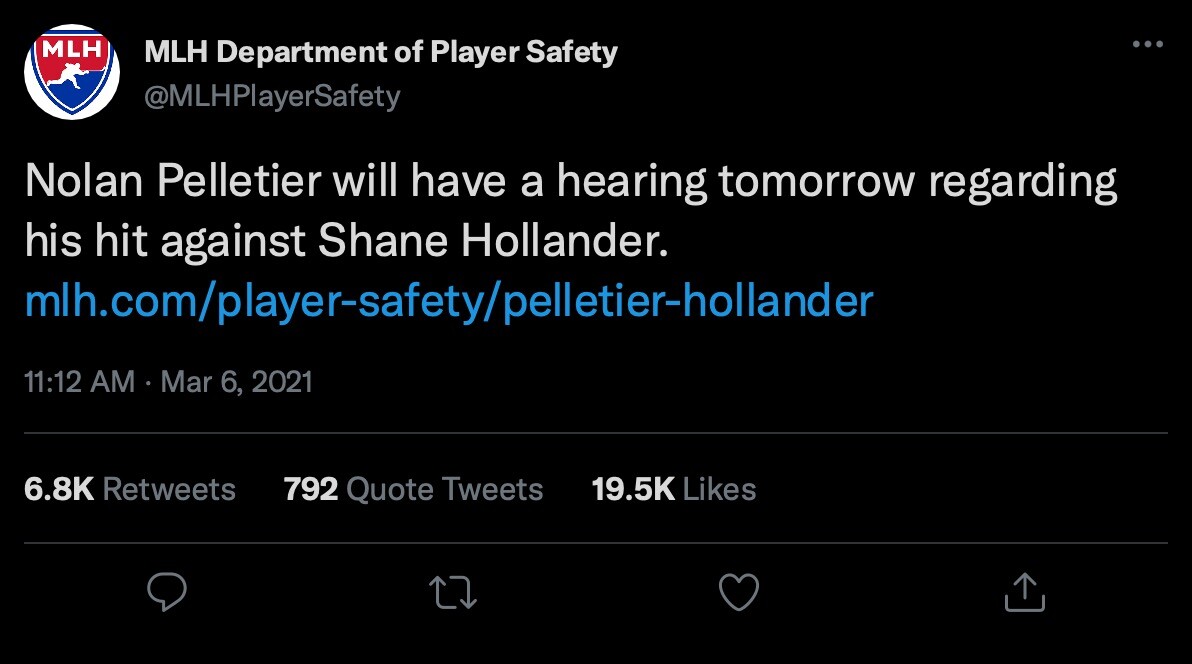The image size is (1192, 664).
Task: Click the 11:12 AM timestamp
Action: [x=79, y=382]
